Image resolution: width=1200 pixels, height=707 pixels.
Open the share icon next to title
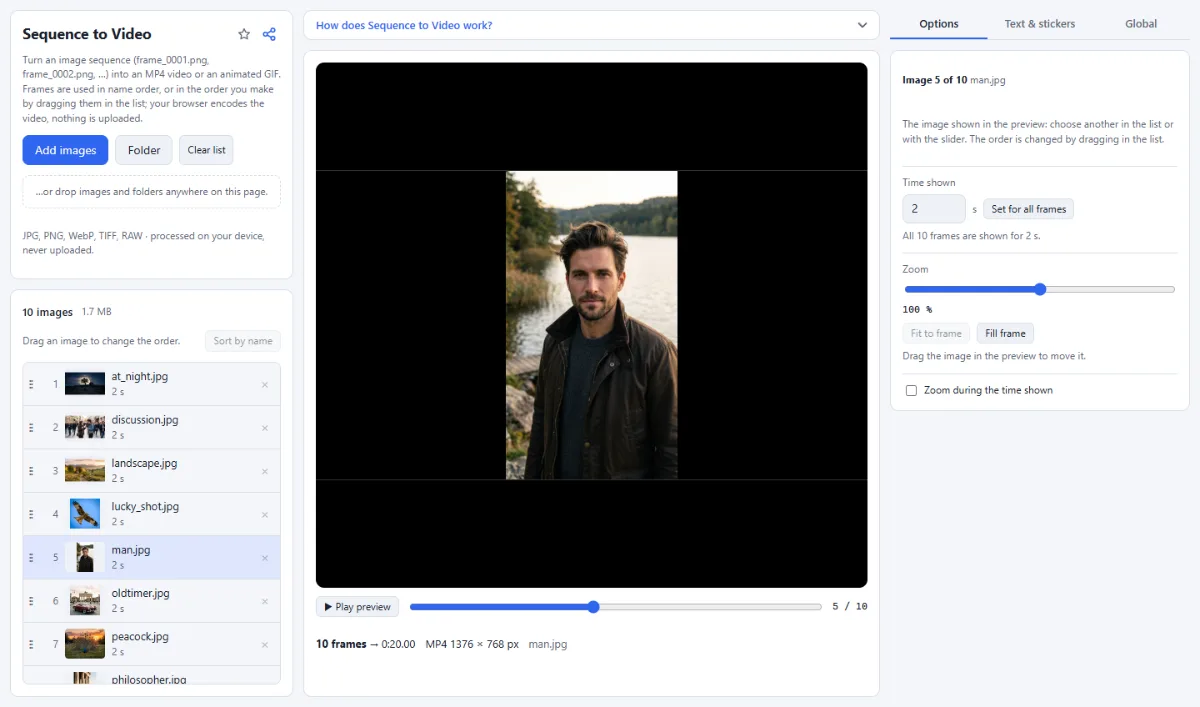269,34
